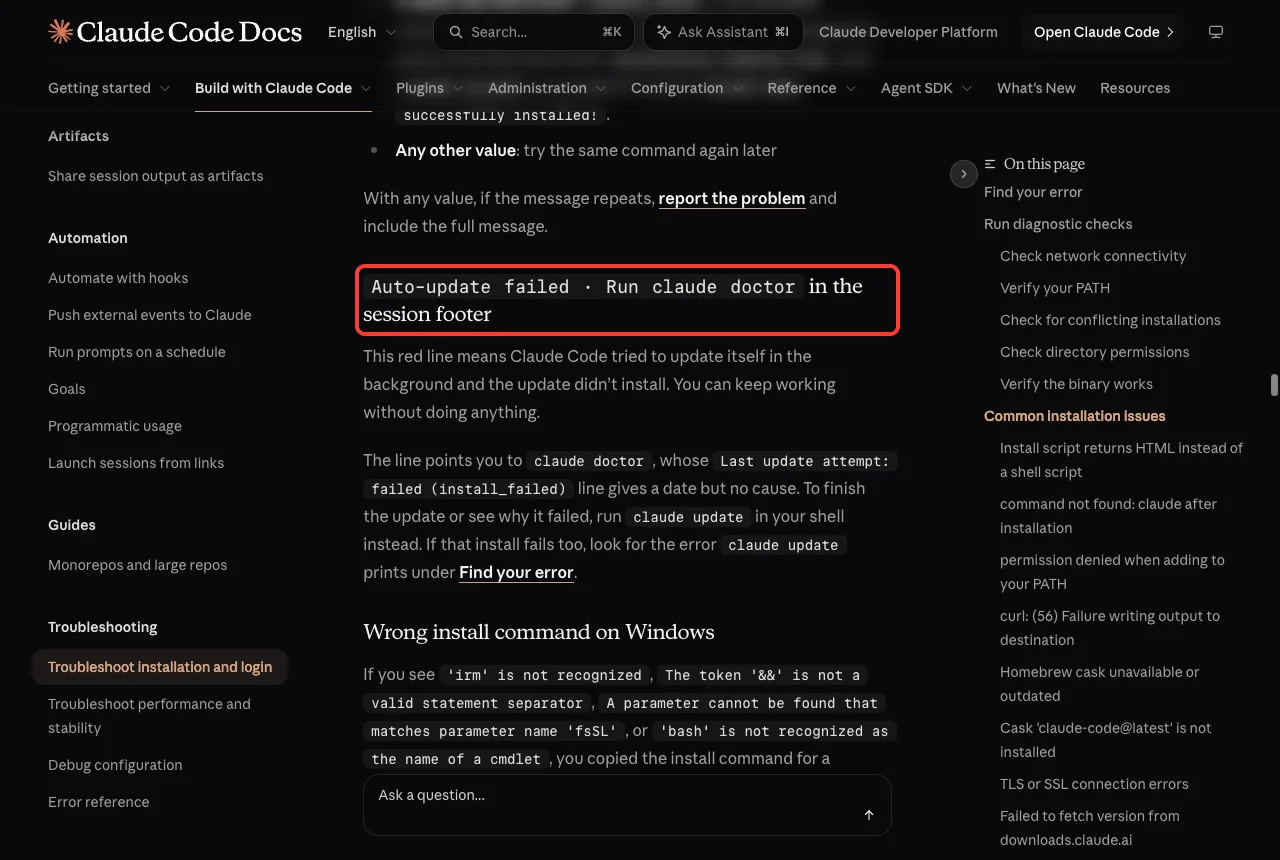
Task: Expand the Plugins menu
Action: pos(430,88)
